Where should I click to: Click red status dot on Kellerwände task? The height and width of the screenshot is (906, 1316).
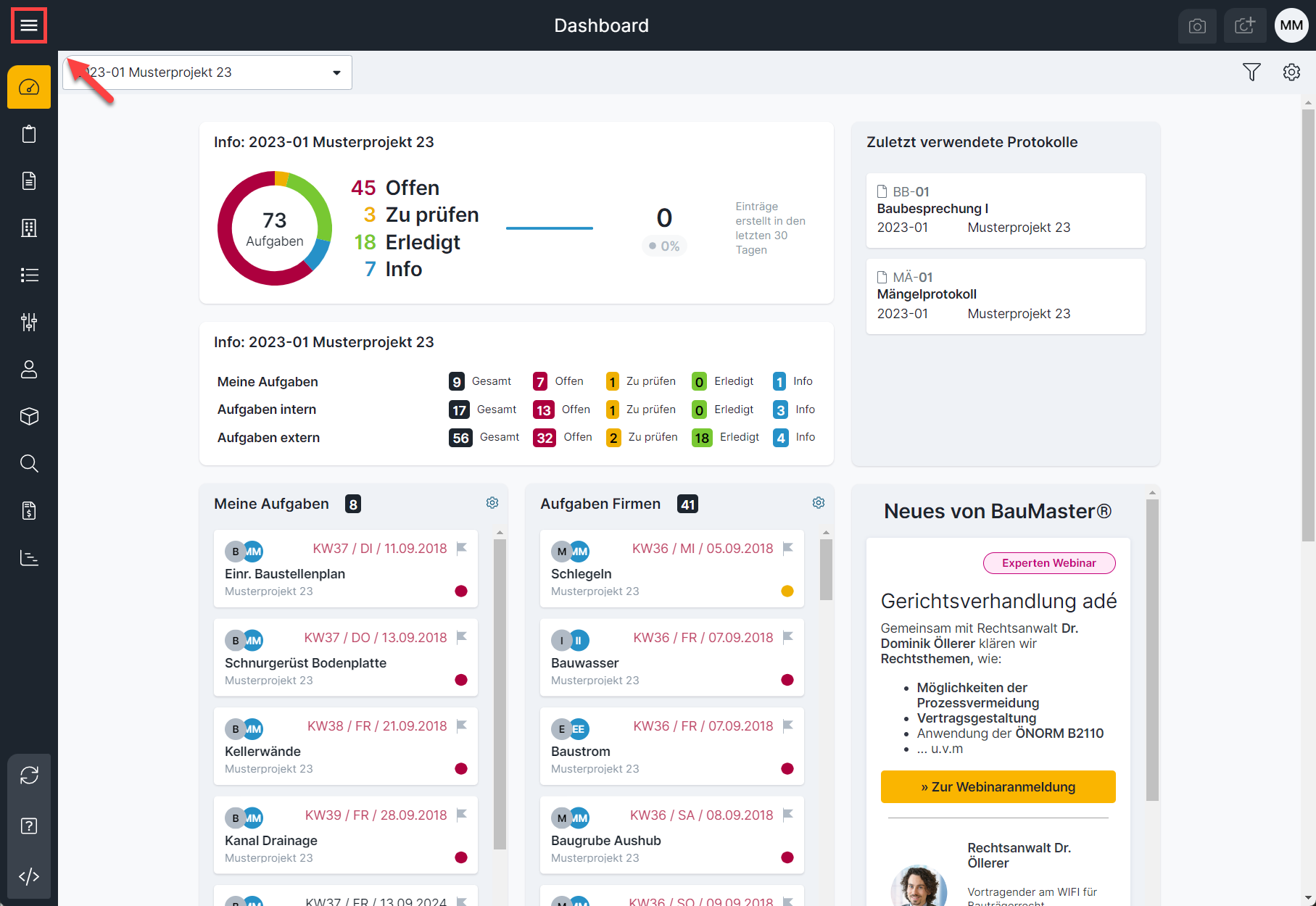(x=461, y=768)
